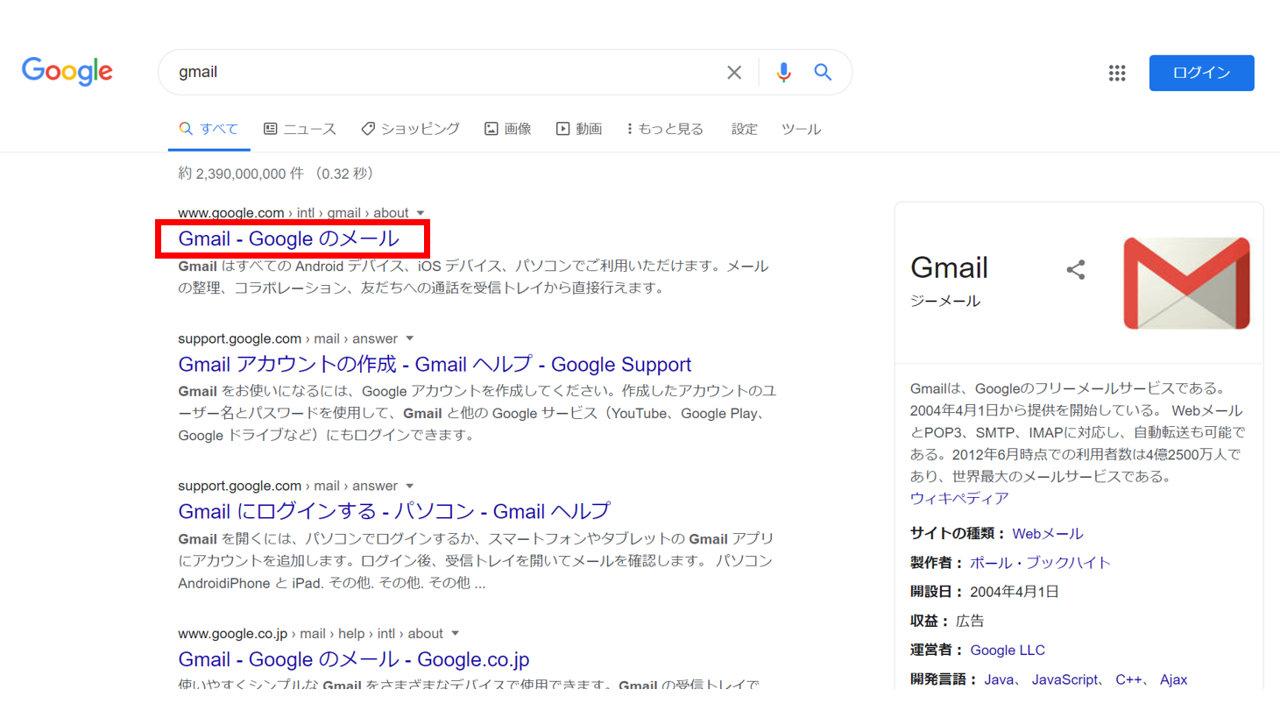Open Gmail - Google のメール - Google.co.jp result

click(x=354, y=660)
